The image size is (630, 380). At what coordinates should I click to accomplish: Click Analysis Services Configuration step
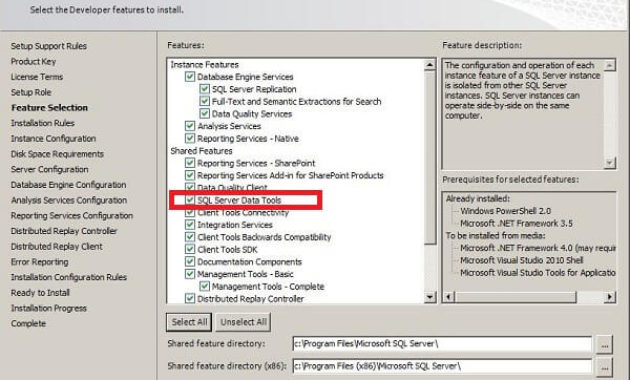[x=69, y=200]
